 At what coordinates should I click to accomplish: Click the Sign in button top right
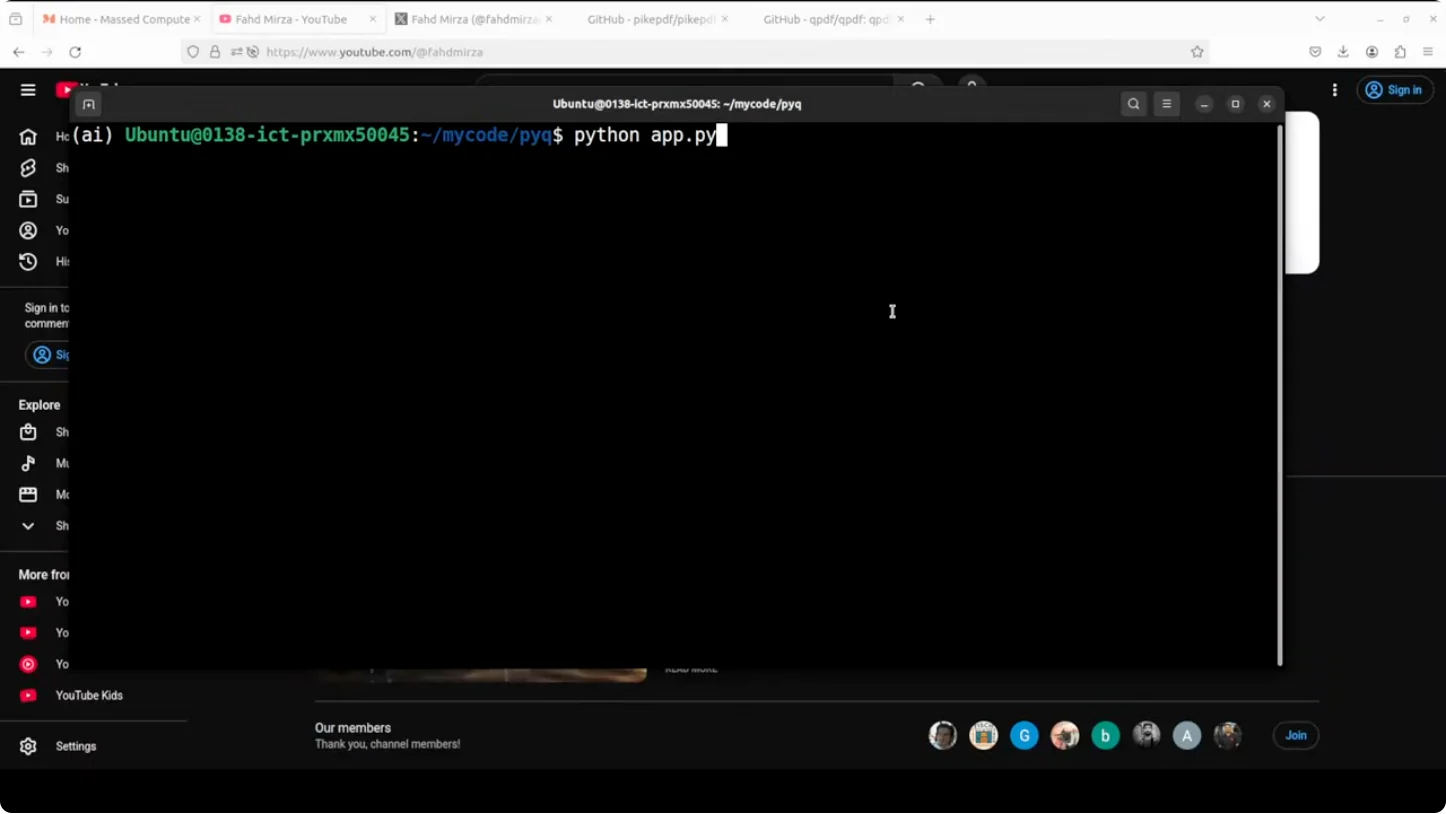pyautogui.click(x=1394, y=90)
